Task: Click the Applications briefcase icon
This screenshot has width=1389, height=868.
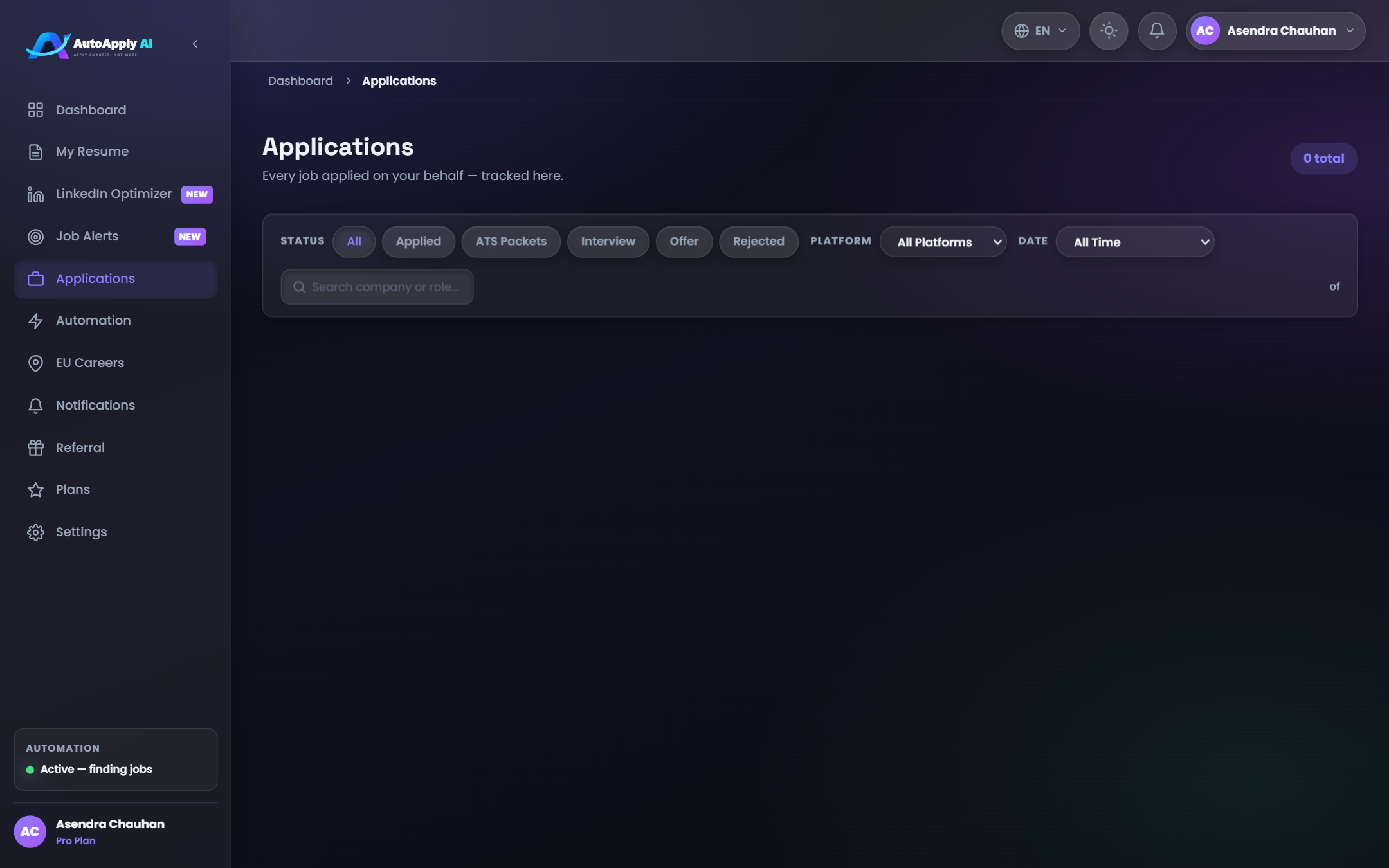Action: coord(35,279)
